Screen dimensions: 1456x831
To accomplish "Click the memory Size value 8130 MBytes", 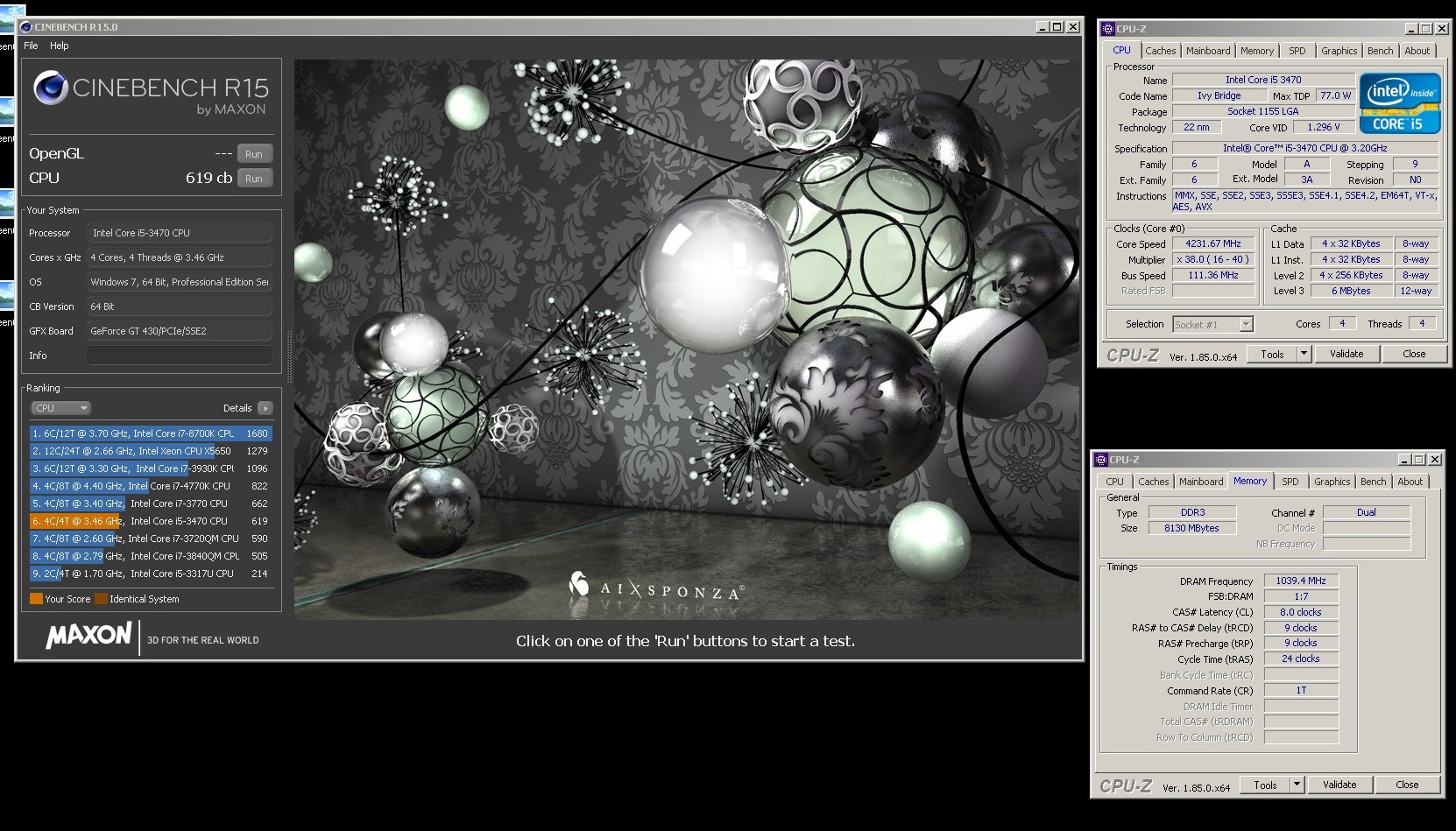I will tap(1191, 528).
